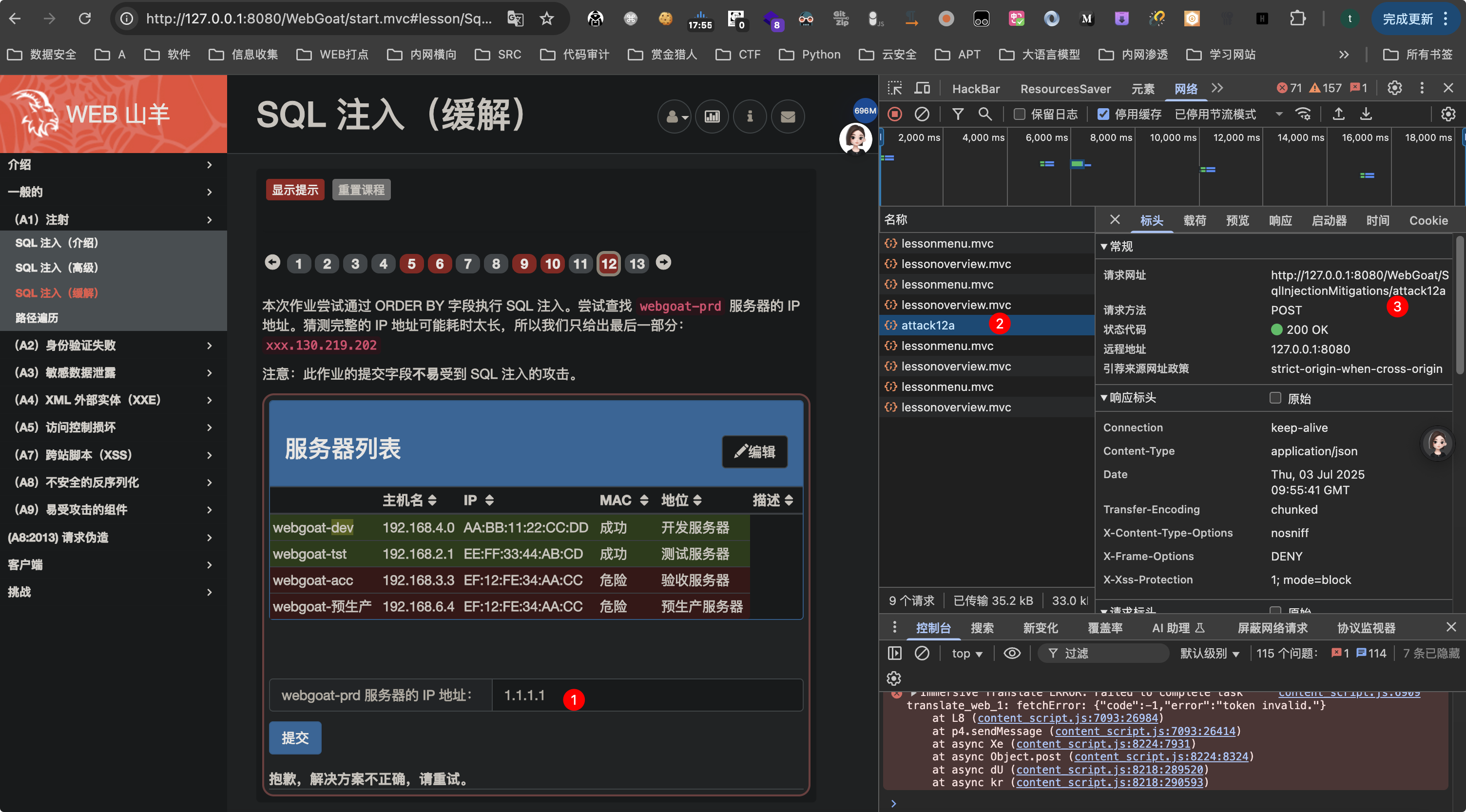1466x812 pixels.
Task: Switch to the 载荷 tab
Action: tap(1195, 221)
